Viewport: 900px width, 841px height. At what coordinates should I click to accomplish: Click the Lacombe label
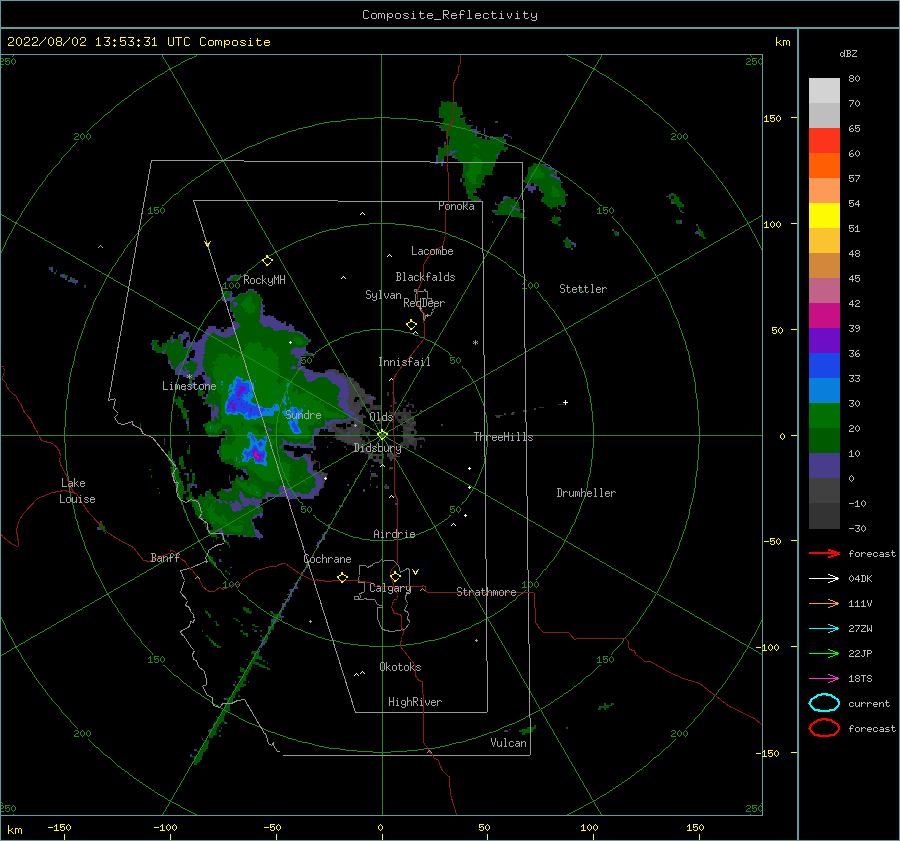click(x=432, y=251)
